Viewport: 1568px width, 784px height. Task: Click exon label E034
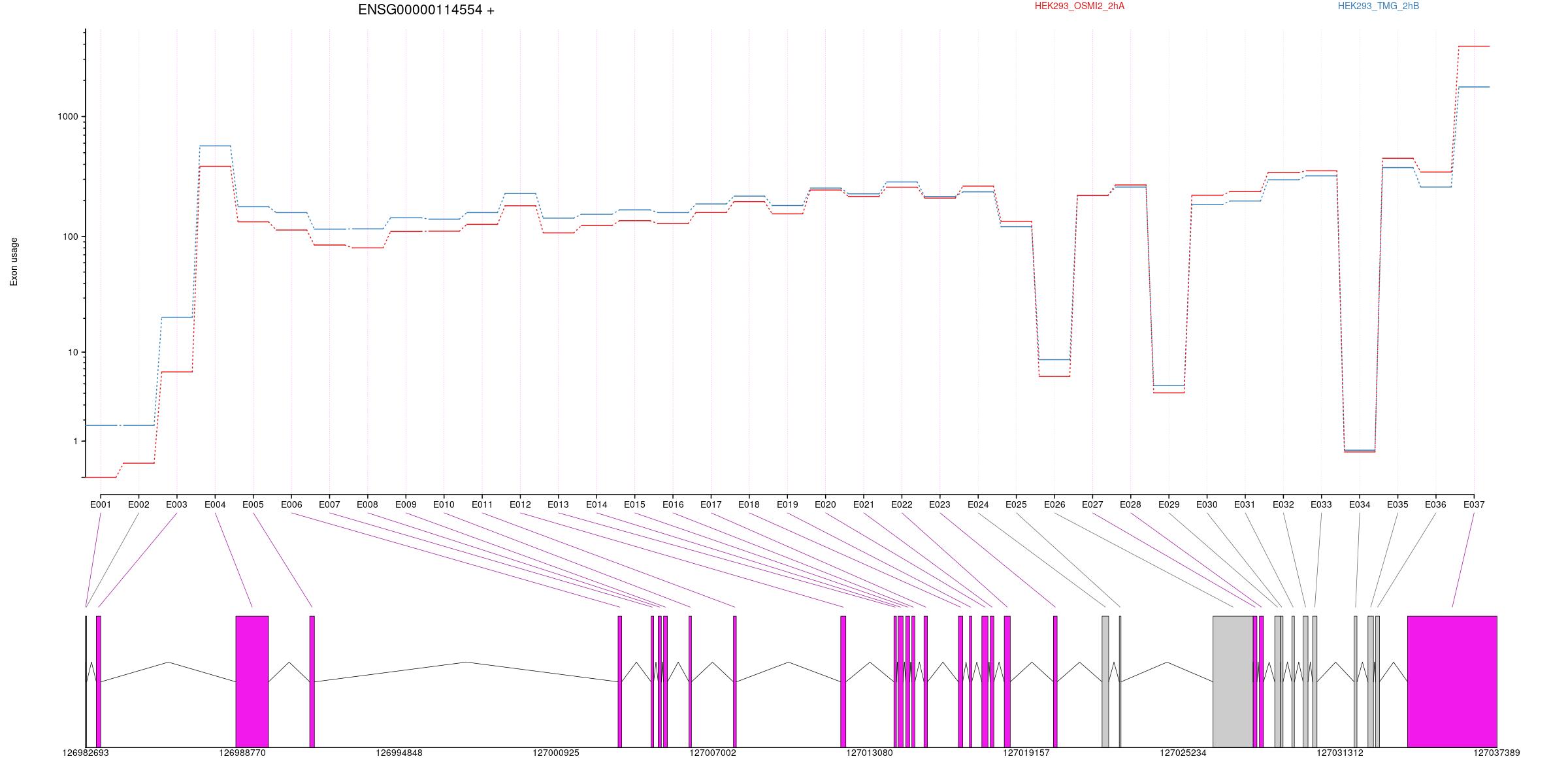pyautogui.click(x=1360, y=504)
